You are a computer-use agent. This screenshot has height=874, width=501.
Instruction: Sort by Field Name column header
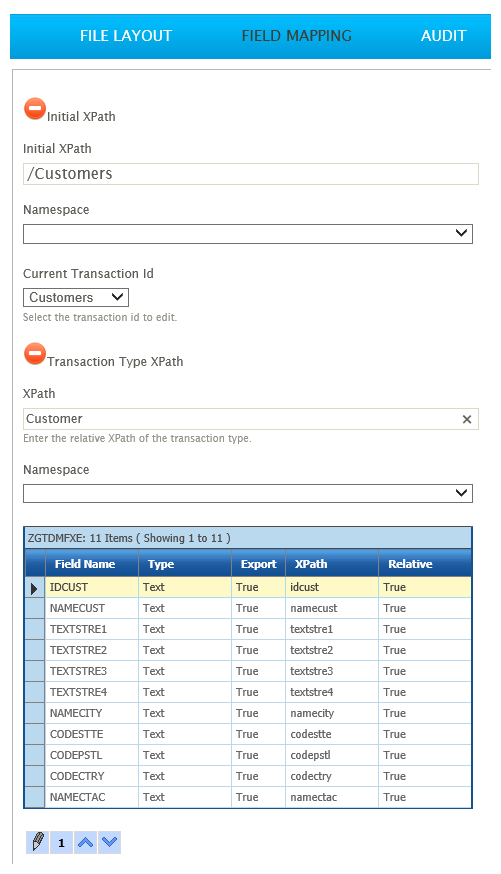(x=92, y=564)
